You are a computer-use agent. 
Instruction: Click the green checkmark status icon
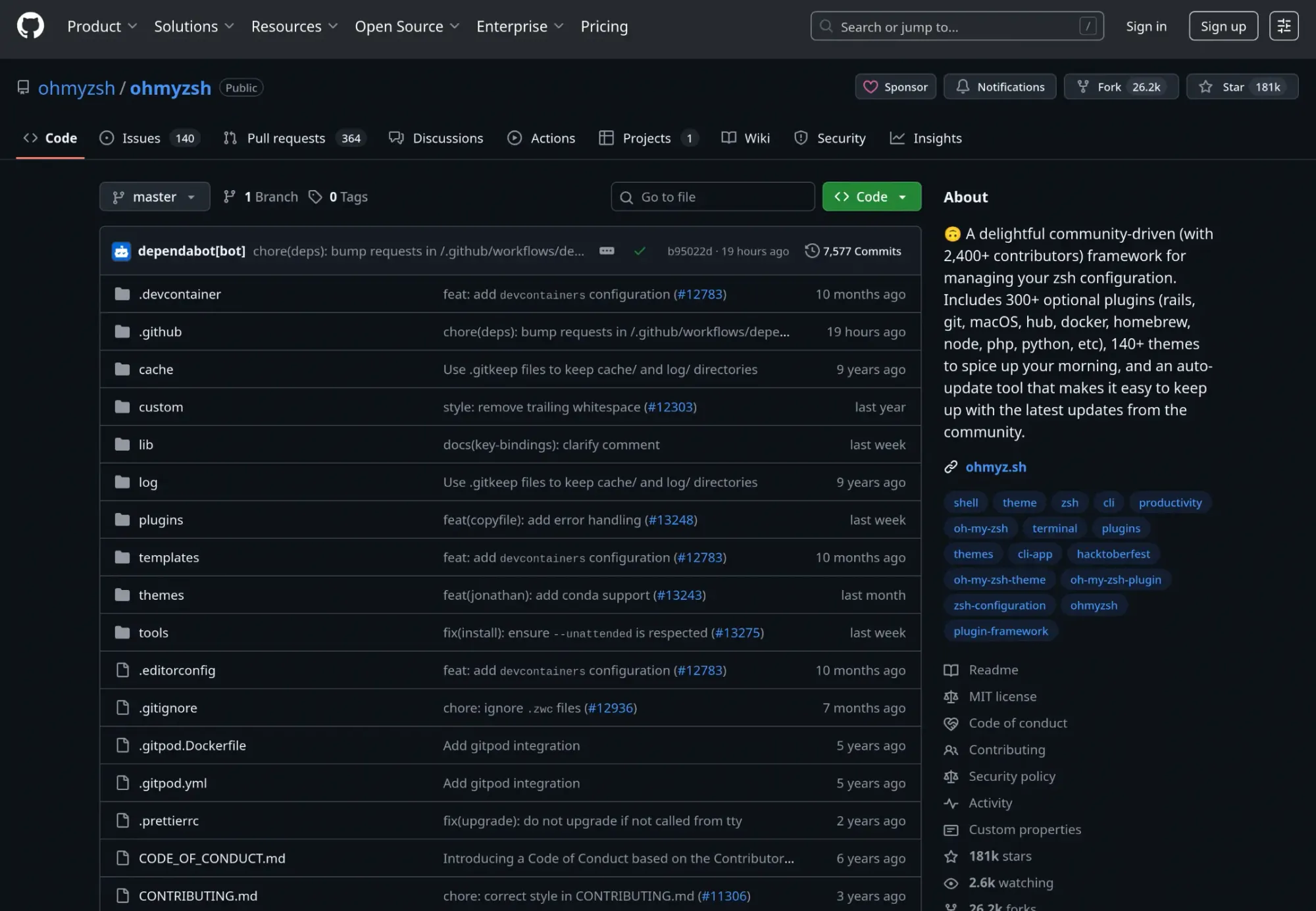[x=640, y=251]
